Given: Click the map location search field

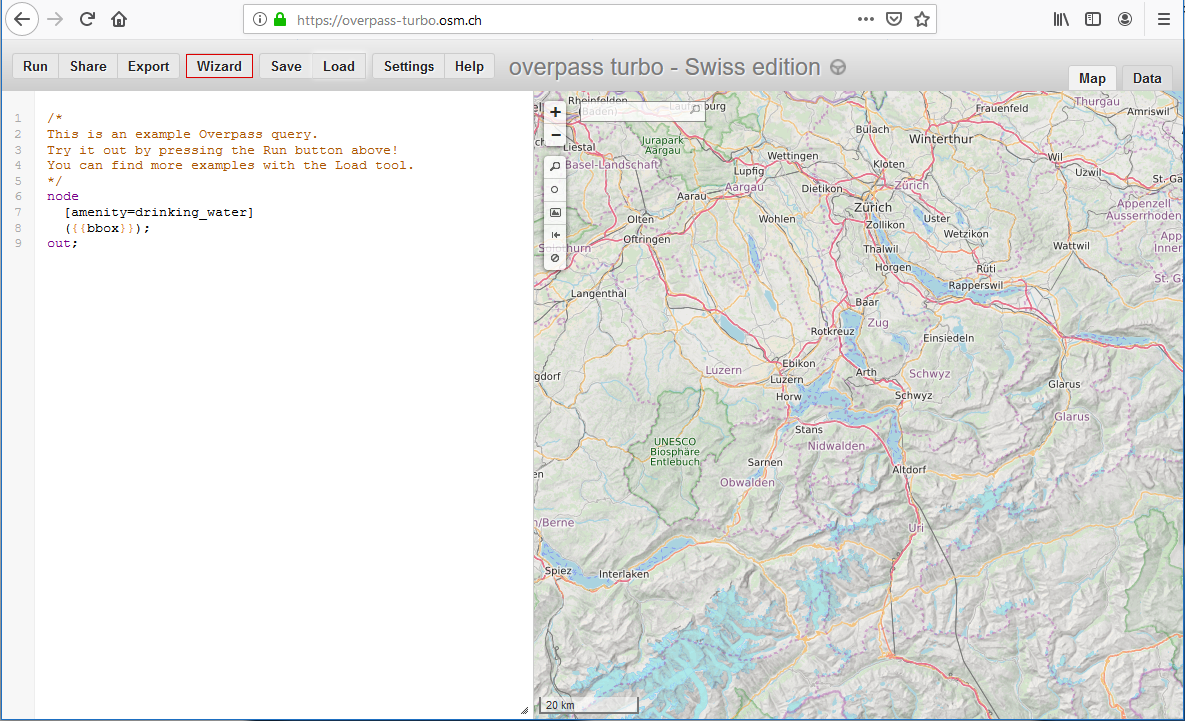Looking at the screenshot, I should coord(635,111).
